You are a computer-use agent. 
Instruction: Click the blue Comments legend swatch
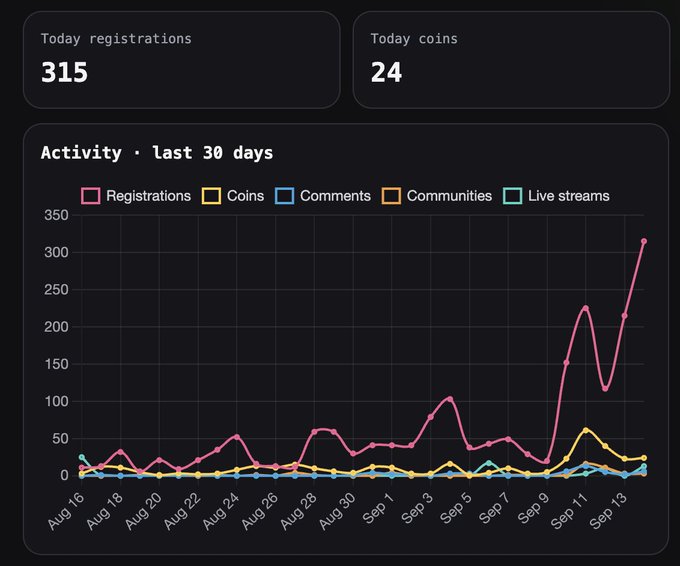[x=284, y=196]
